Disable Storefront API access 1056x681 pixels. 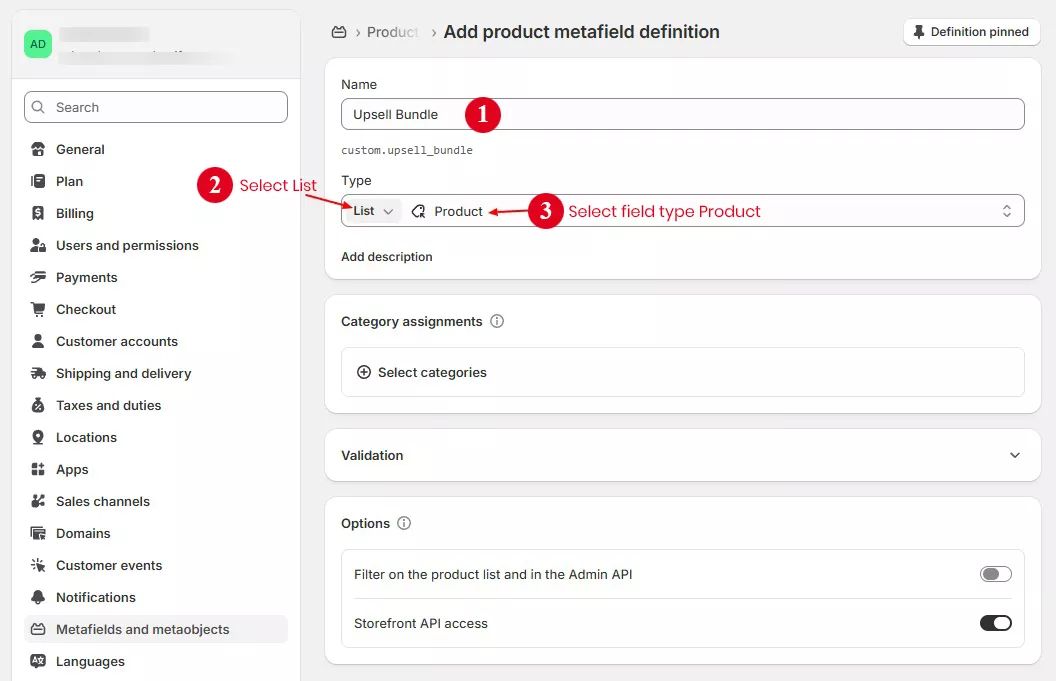[x=995, y=622]
